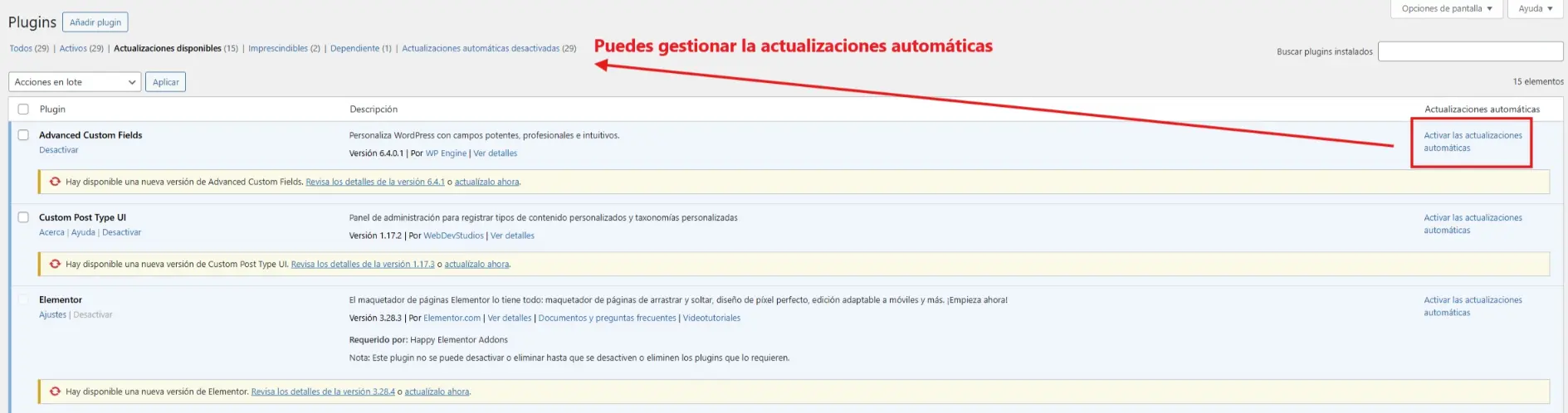Open Revisa los detalles de la versión 3.28.4
1568x413 pixels.
tap(323, 391)
